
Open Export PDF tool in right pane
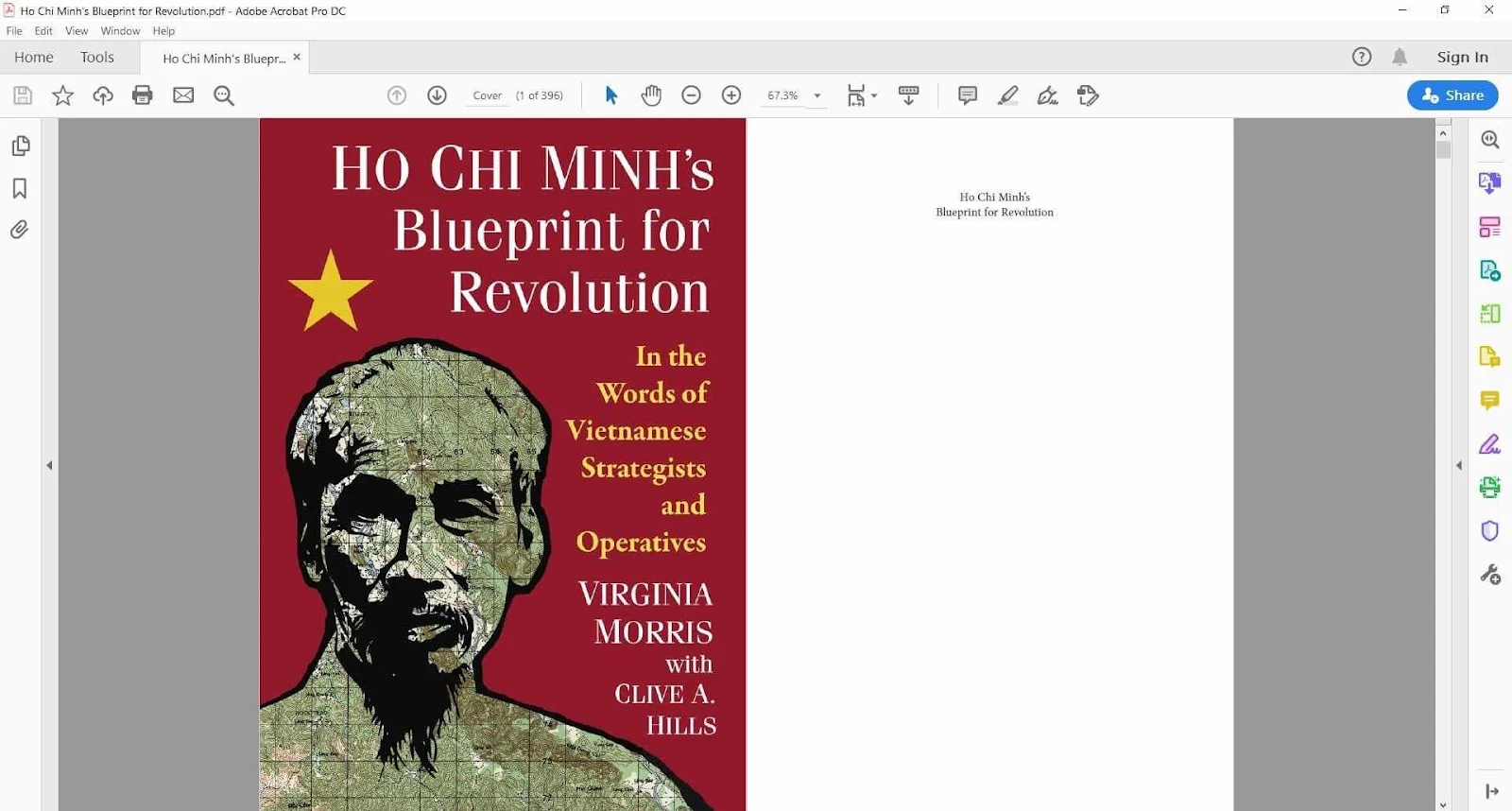point(1490,182)
